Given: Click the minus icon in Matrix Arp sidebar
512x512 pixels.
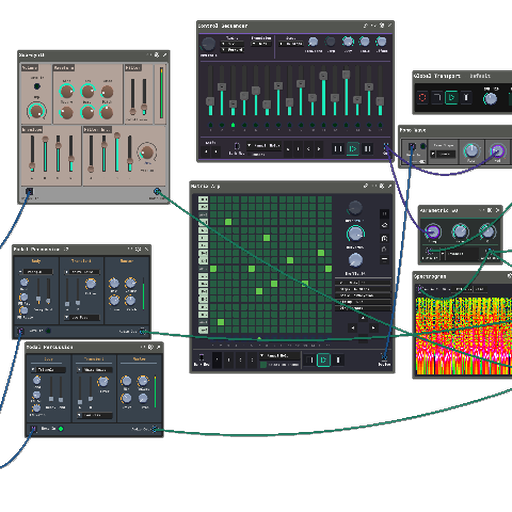Looking at the screenshot, I should point(384,259).
